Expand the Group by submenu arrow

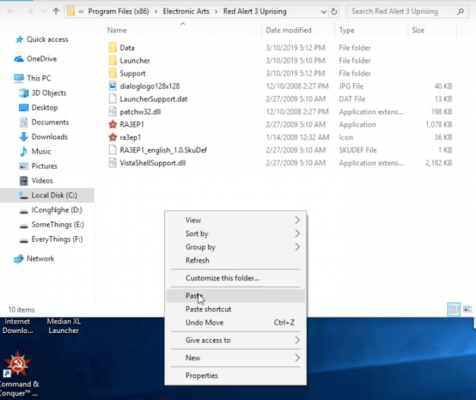[297, 247]
